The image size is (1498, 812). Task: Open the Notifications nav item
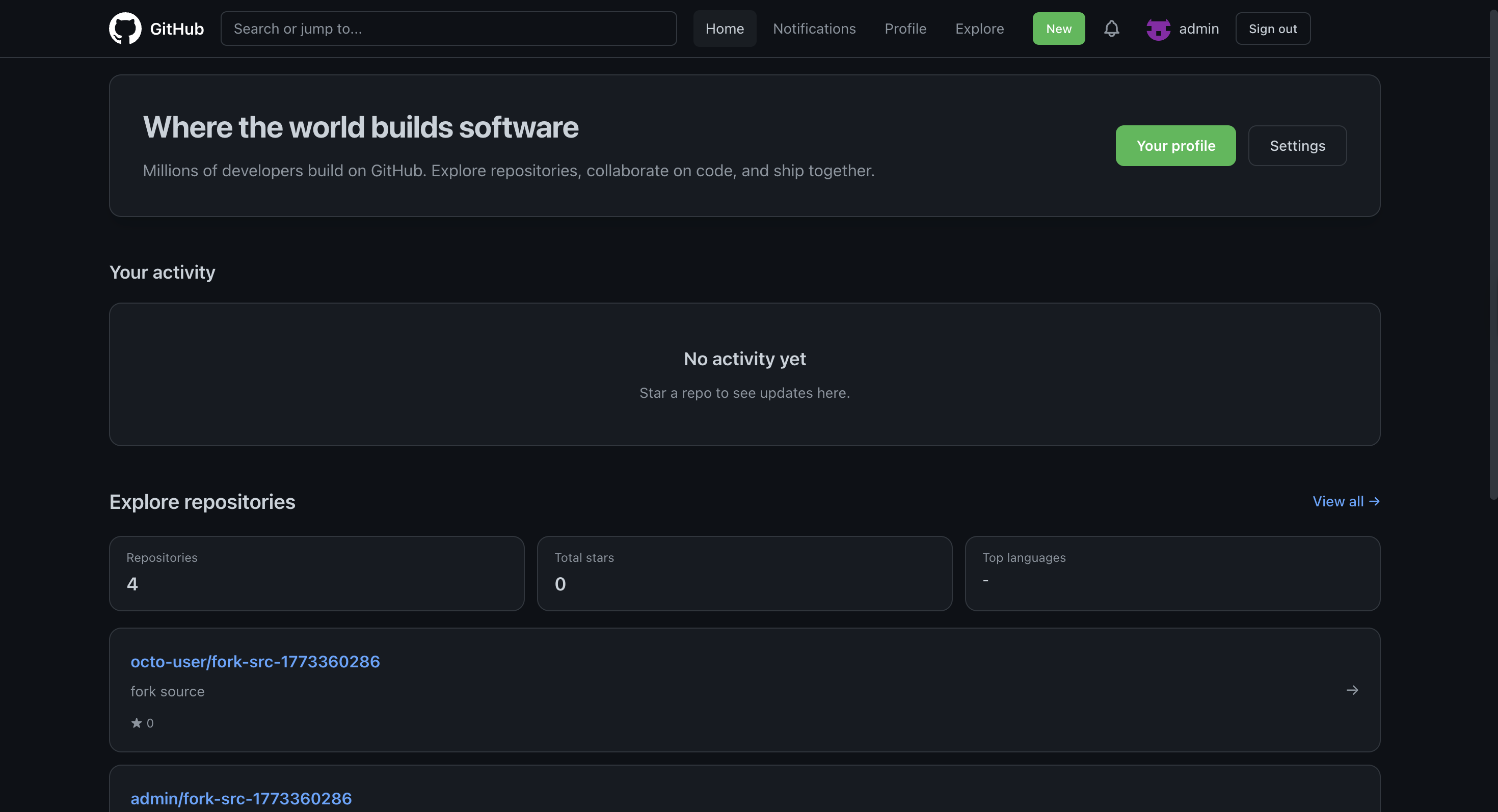pyautogui.click(x=814, y=29)
